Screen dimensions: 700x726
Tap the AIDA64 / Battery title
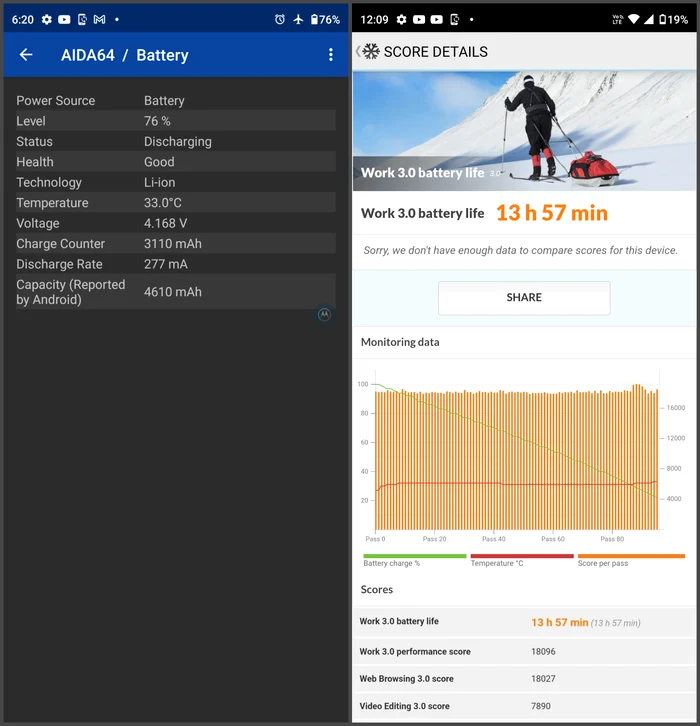(x=125, y=55)
